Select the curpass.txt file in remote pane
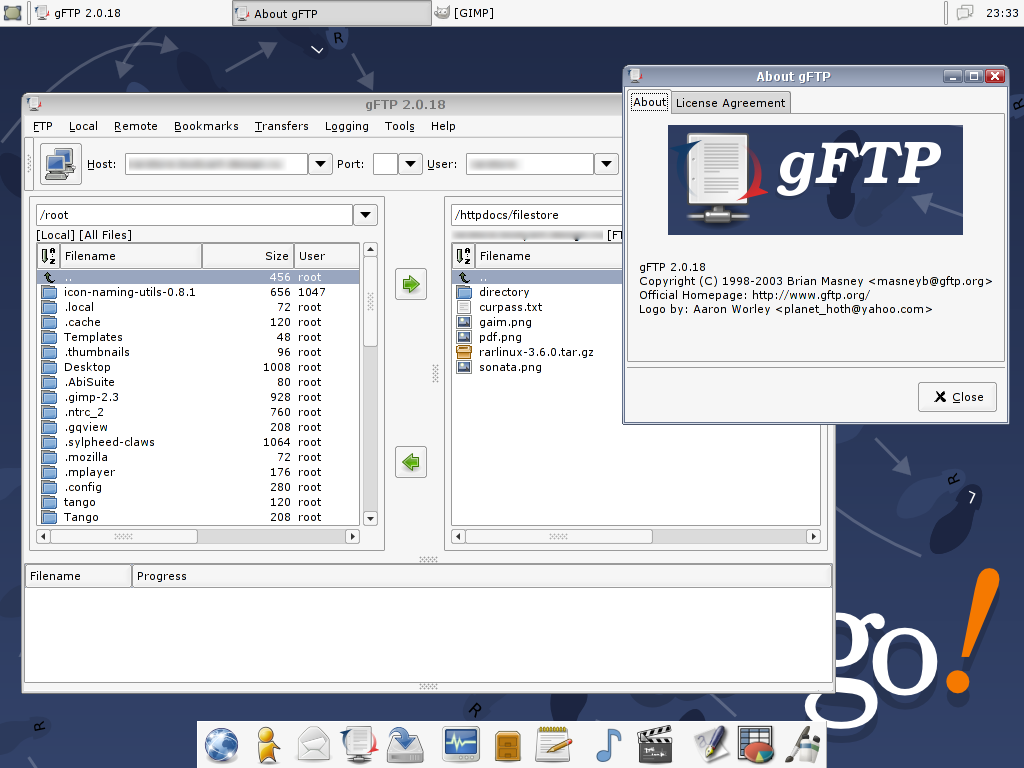The height and width of the screenshot is (768, 1024). pos(511,307)
